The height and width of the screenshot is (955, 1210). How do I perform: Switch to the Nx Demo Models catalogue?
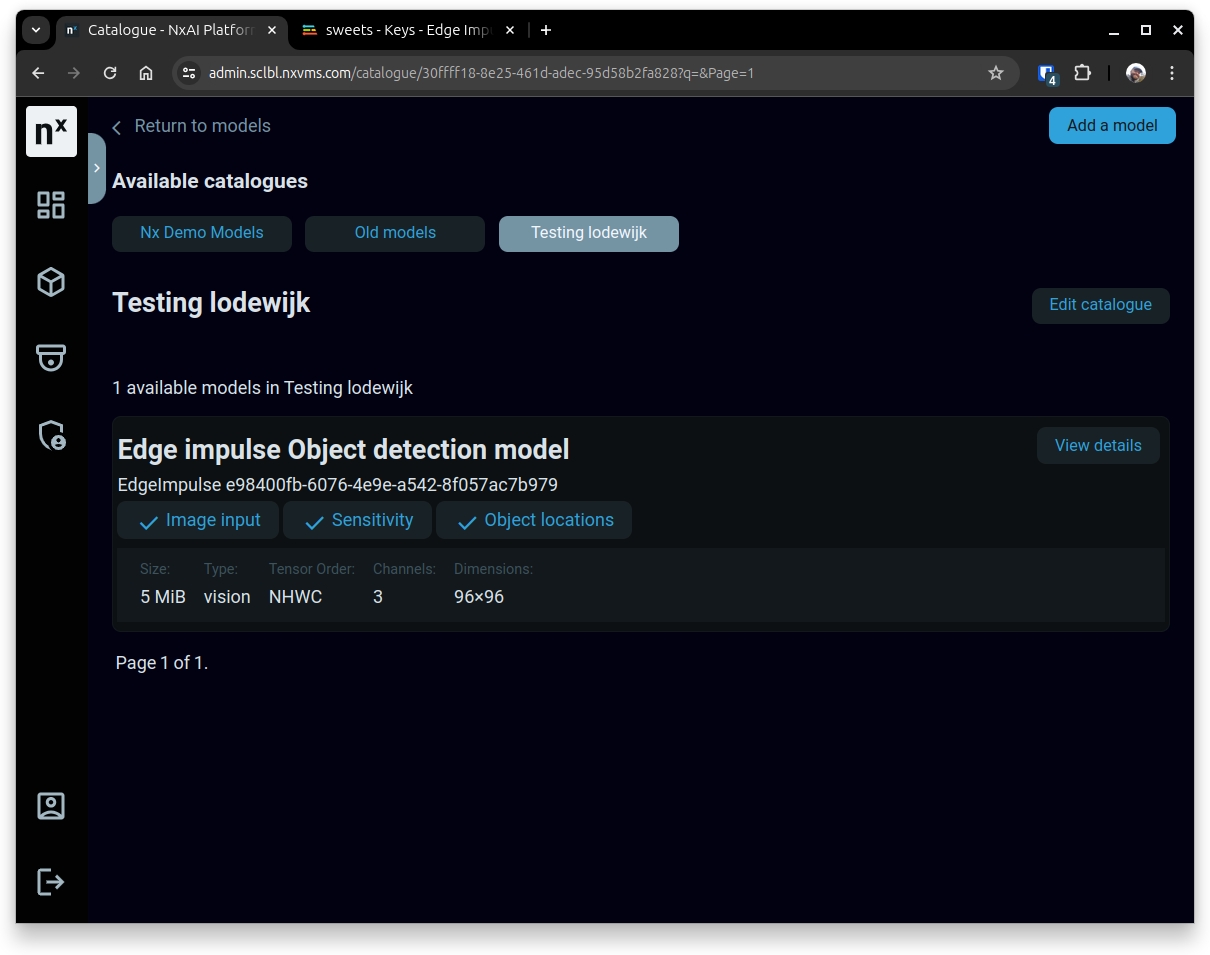202,233
